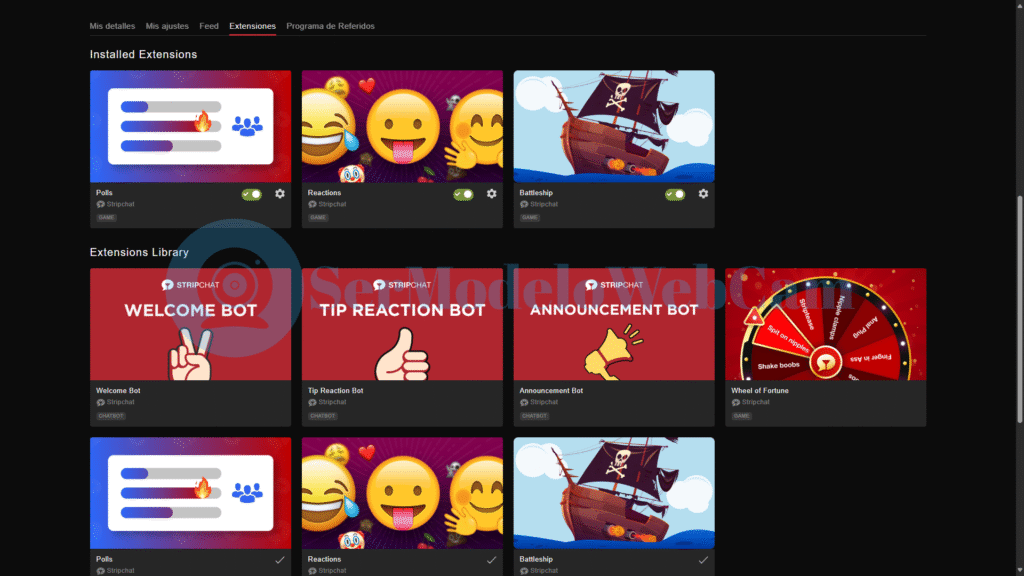Switch to Mis detalles tab
This screenshot has height=576, width=1024.
pyautogui.click(x=112, y=26)
